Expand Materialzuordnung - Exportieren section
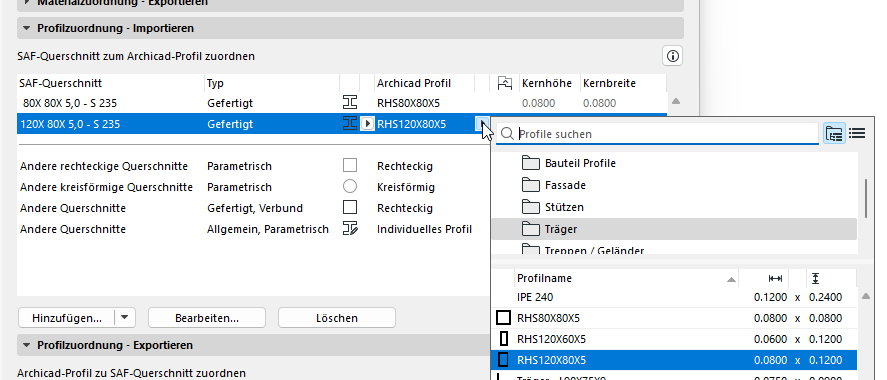Screen dimensions: 887x380 [26, 2]
